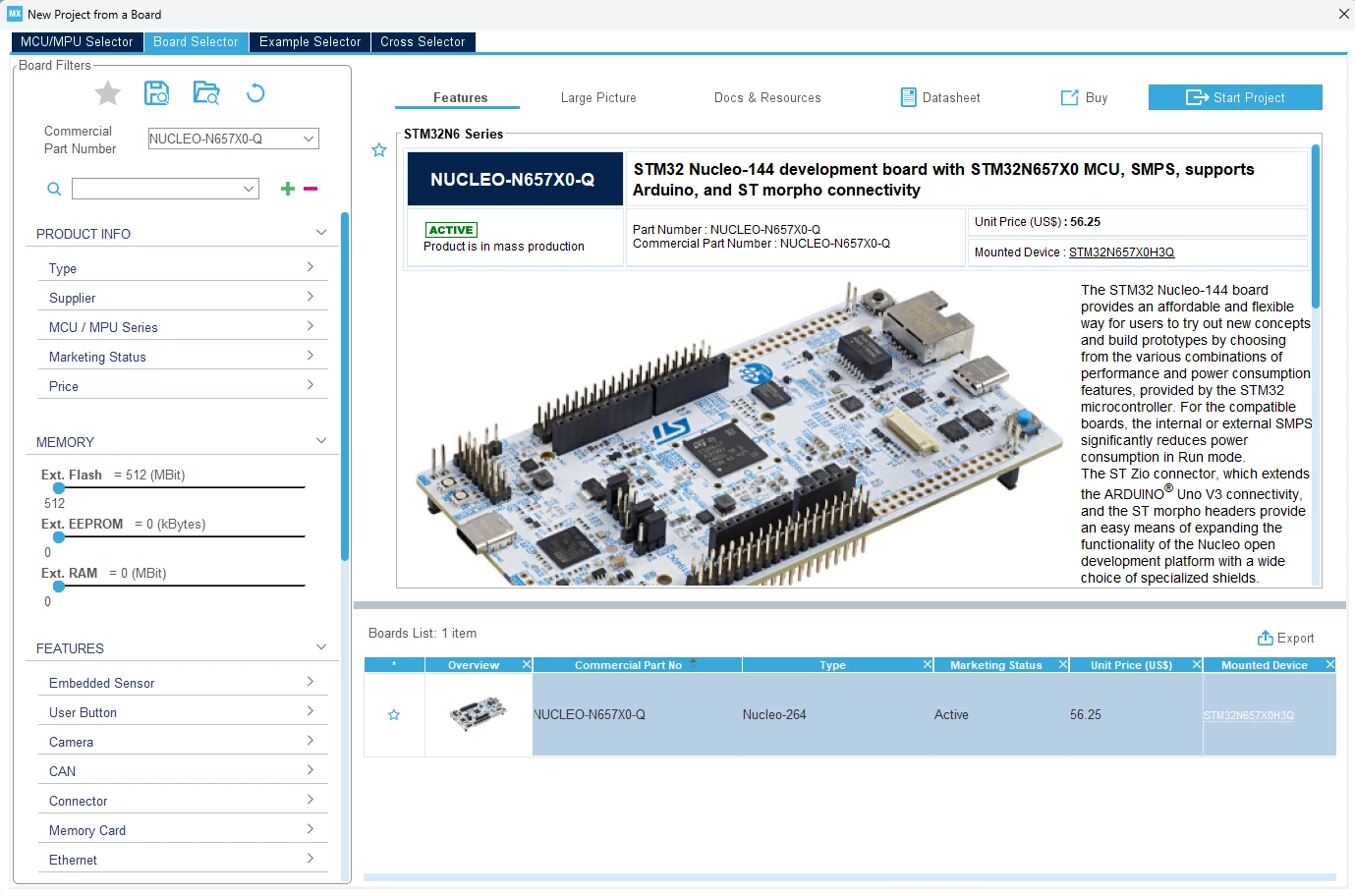Click the star column header in boards list
1355x896 pixels.
(394, 665)
